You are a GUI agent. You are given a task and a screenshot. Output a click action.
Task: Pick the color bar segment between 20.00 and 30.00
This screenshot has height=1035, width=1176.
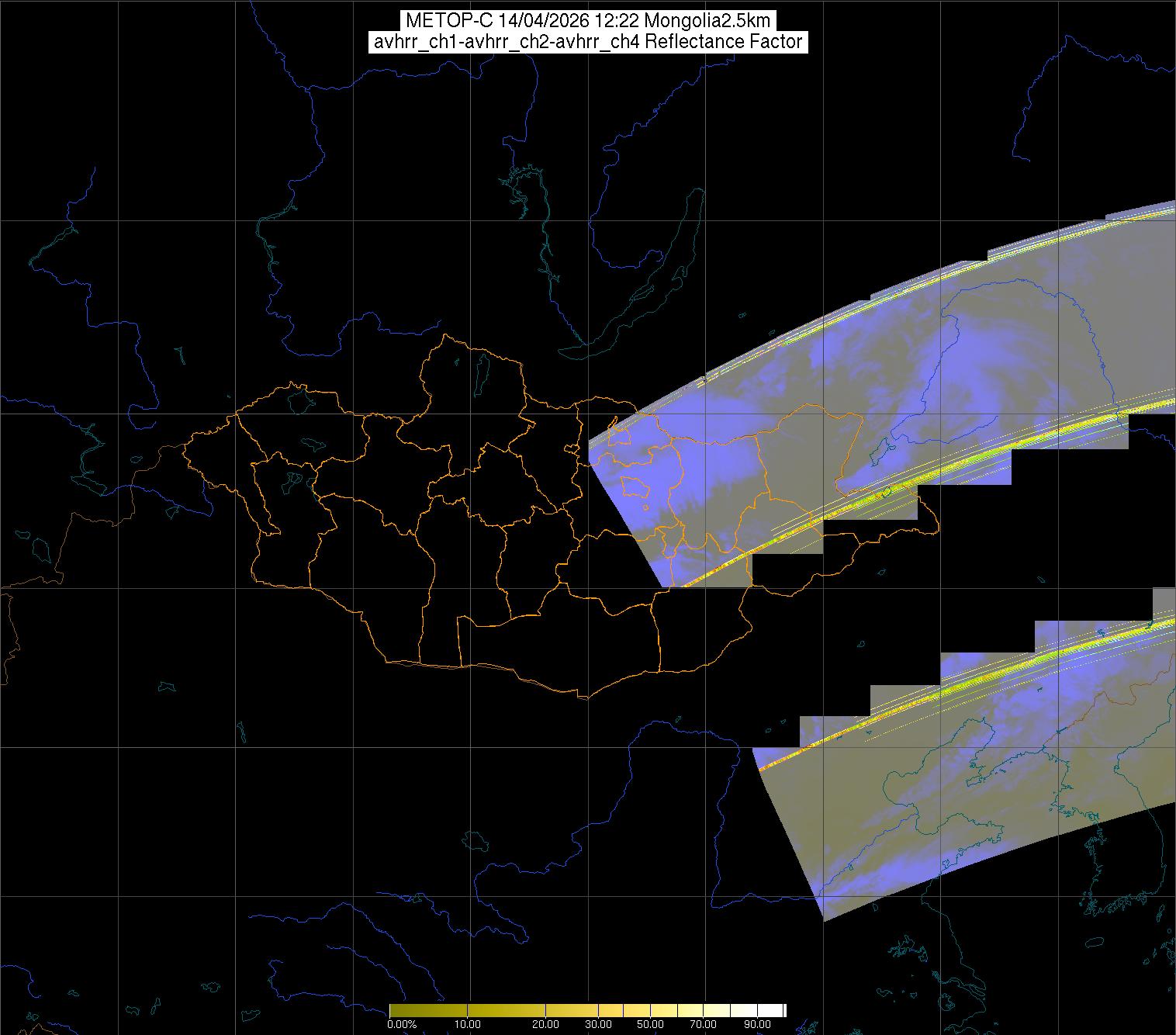point(572,1010)
